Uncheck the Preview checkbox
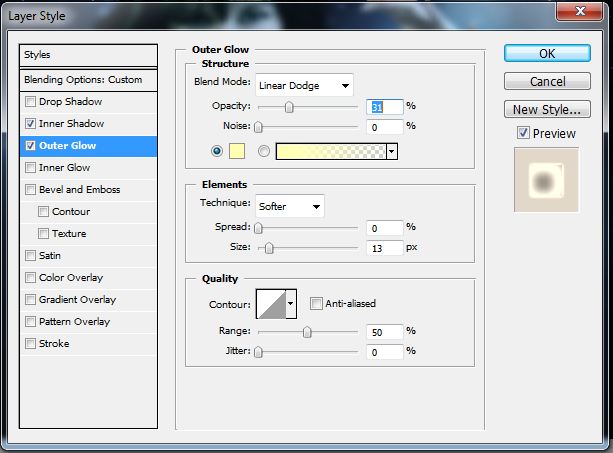The height and width of the screenshot is (453, 613). pyautogui.click(x=523, y=133)
